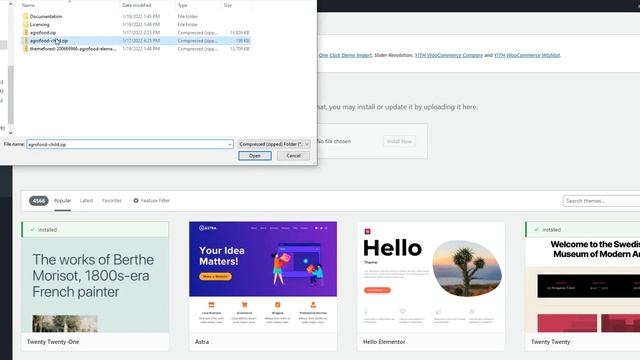This screenshot has height=360, width=640.
Task: Open the Twenty Twenty theme preview thumbnail
Action: pos(583,284)
